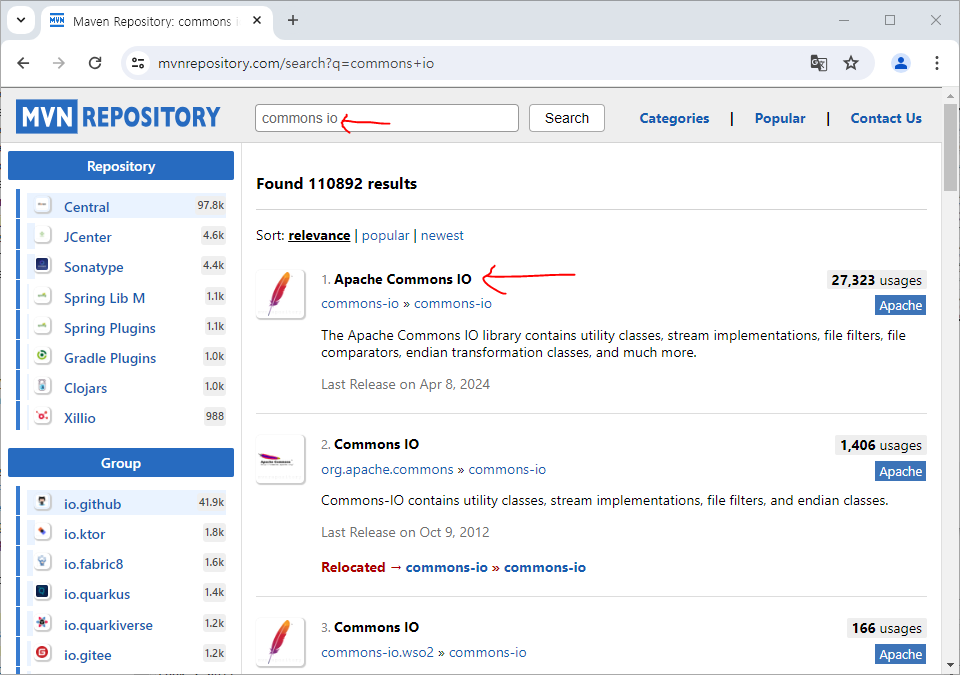This screenshot has height=675, width=960.
Task: Click the page vertical scrollbar thumb
Action: [x=950, y=147]
